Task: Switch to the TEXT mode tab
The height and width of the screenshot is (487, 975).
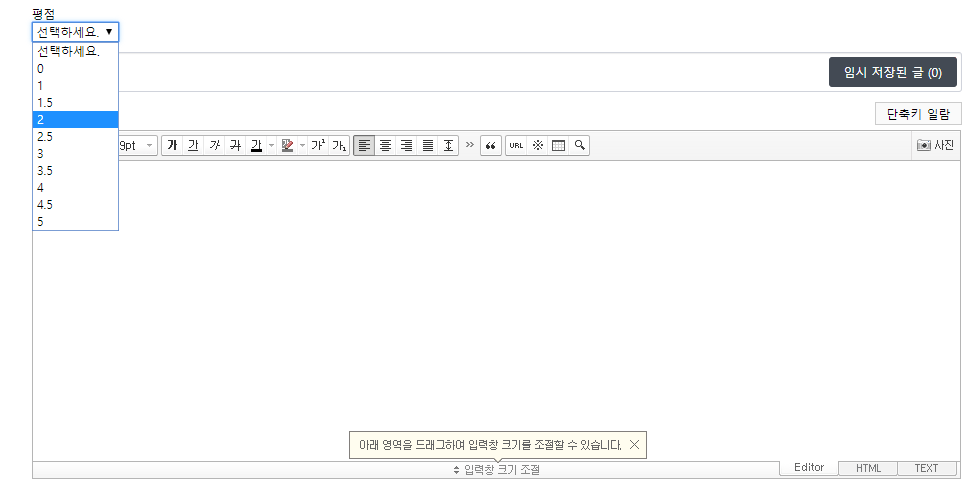Action: (x=926, y=468)
